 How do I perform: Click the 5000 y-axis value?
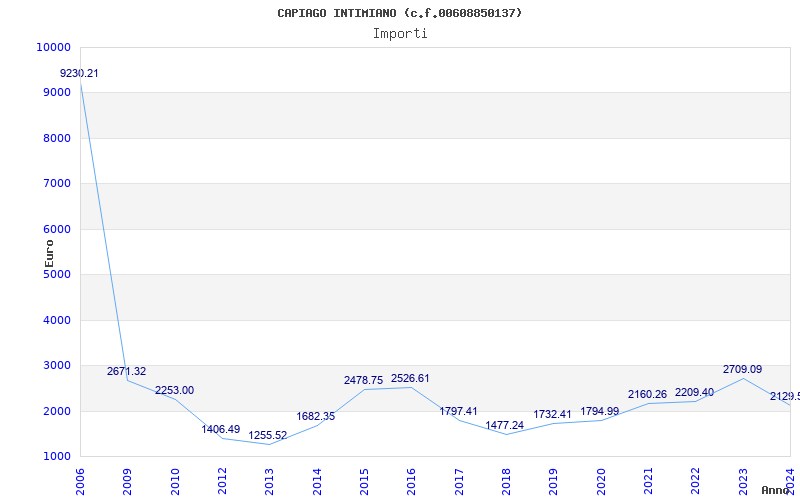pyautogui.click(x=56, y=274)
